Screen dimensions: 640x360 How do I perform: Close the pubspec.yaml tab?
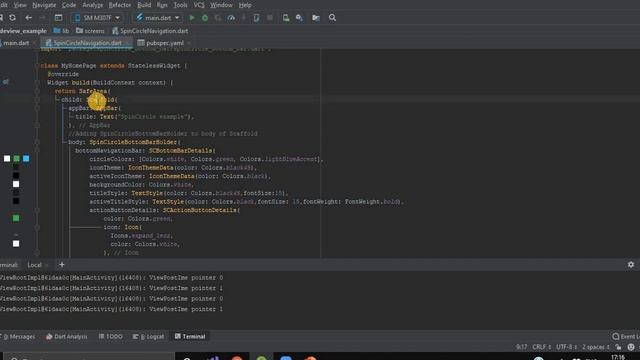point(189,43)
